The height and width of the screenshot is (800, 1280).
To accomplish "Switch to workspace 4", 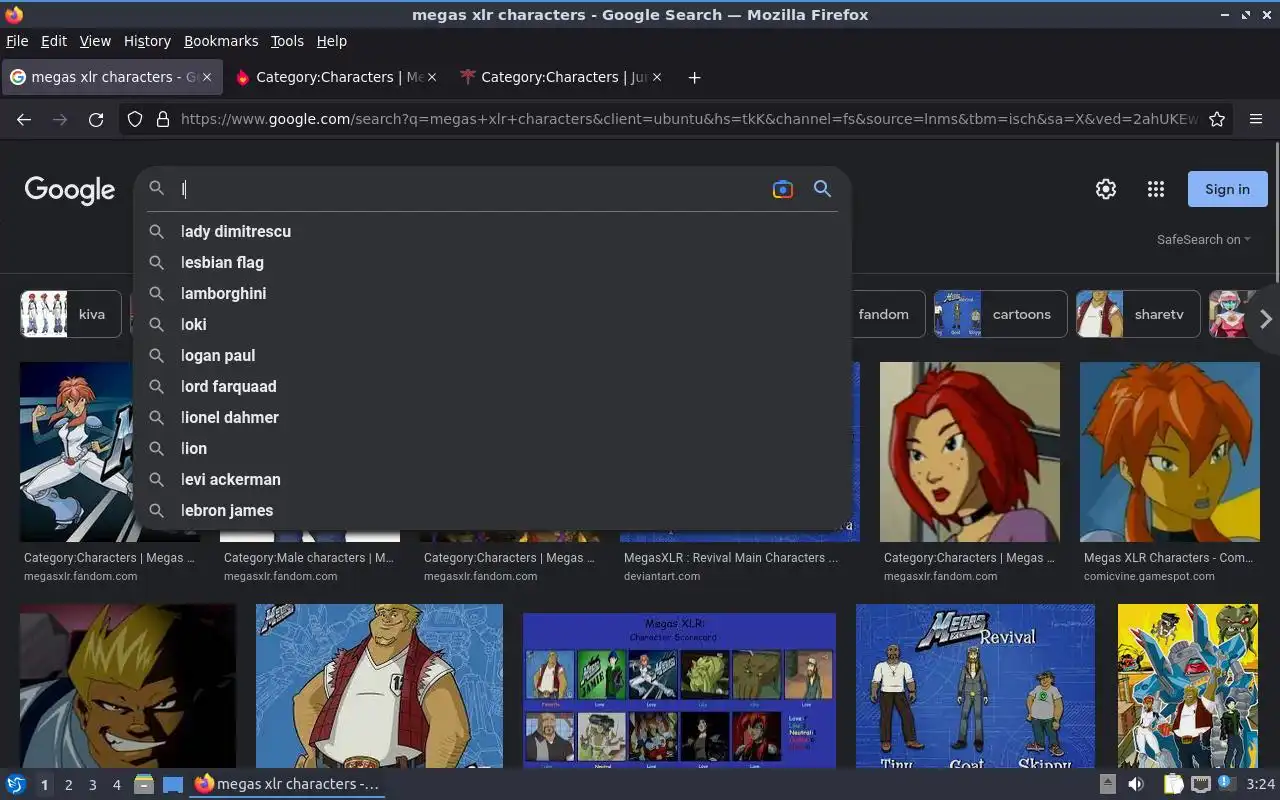I will click(116, 785).
